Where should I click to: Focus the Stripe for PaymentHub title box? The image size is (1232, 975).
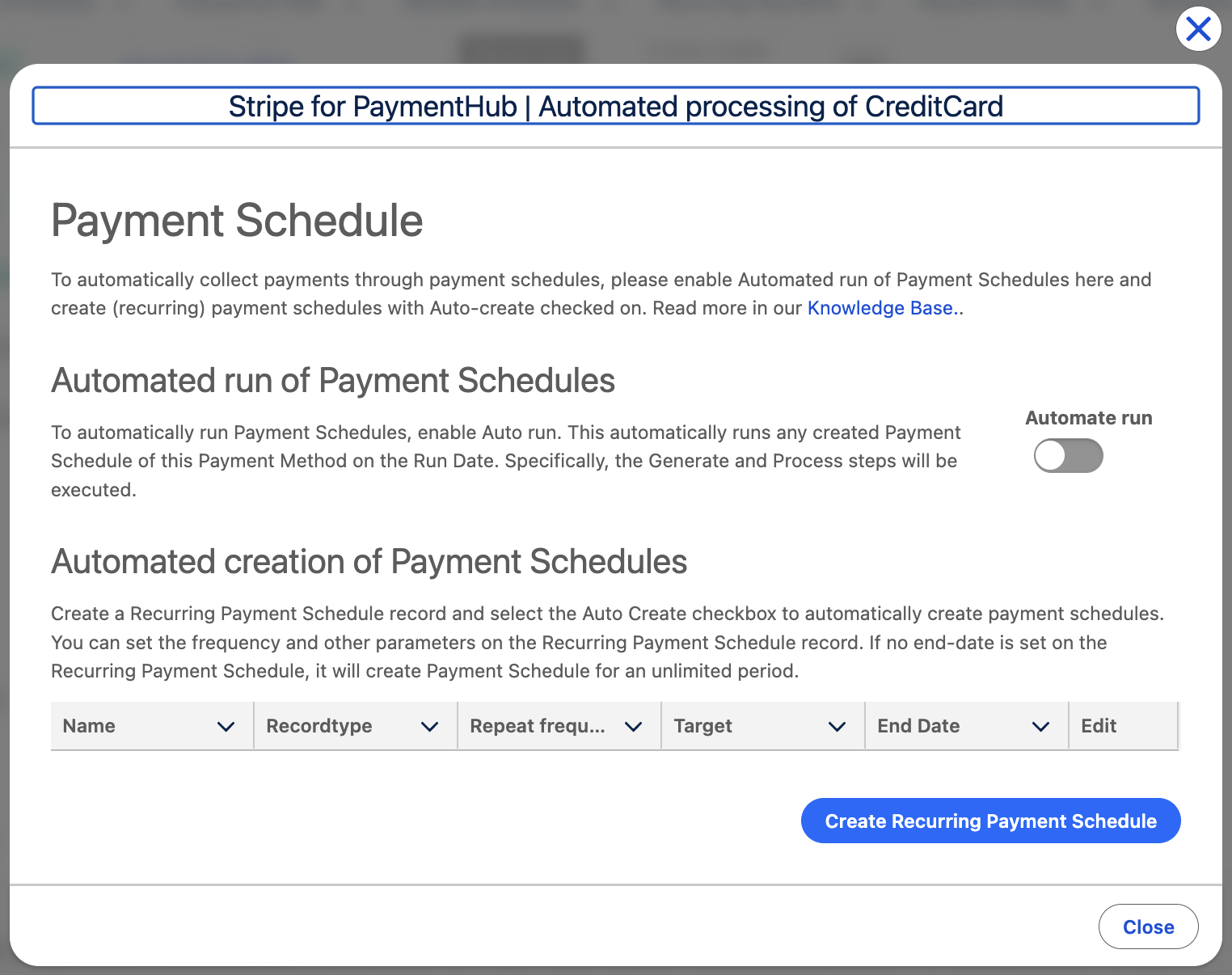click(615, 106)
